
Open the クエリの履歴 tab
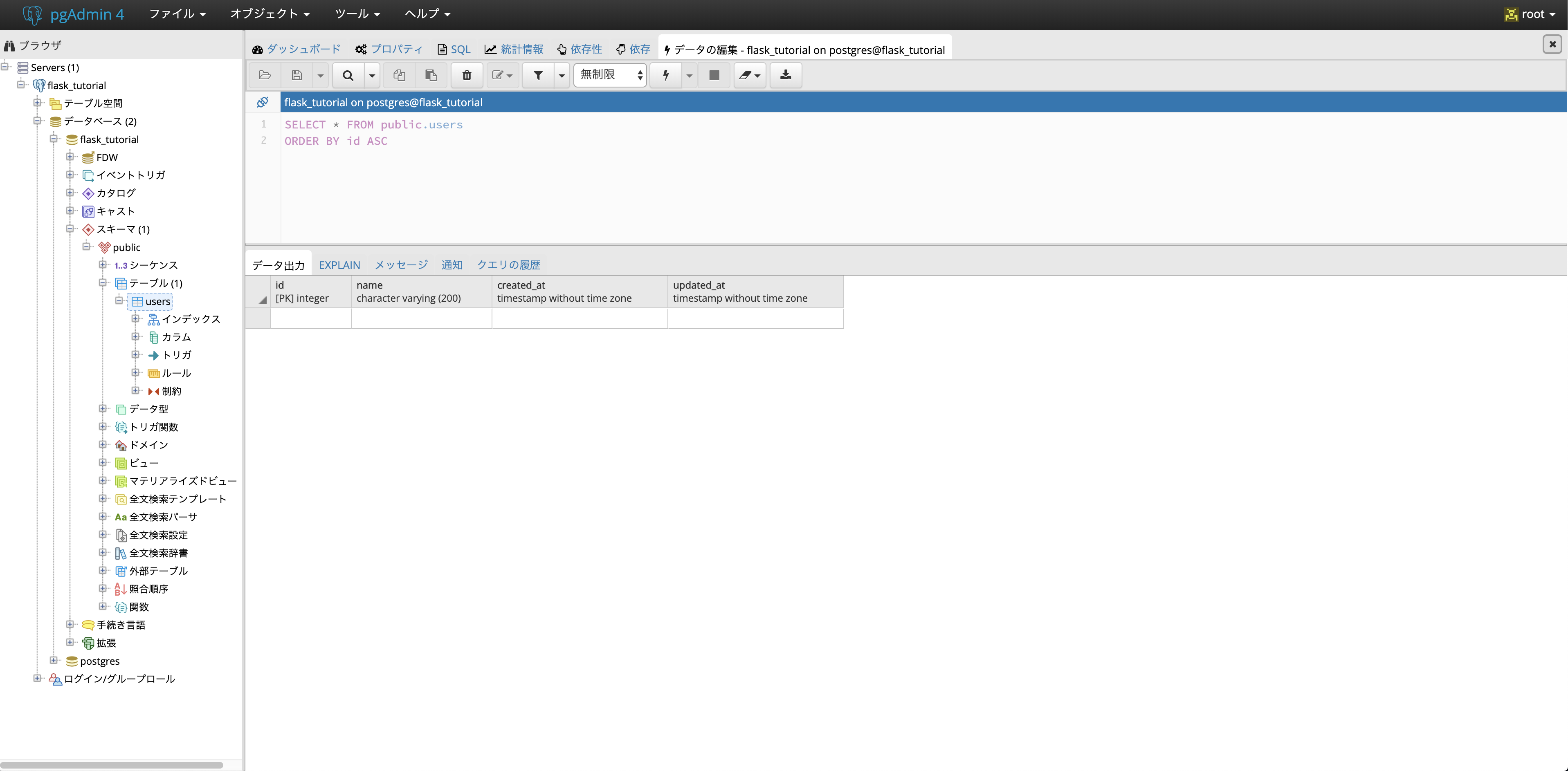(508, 265)
